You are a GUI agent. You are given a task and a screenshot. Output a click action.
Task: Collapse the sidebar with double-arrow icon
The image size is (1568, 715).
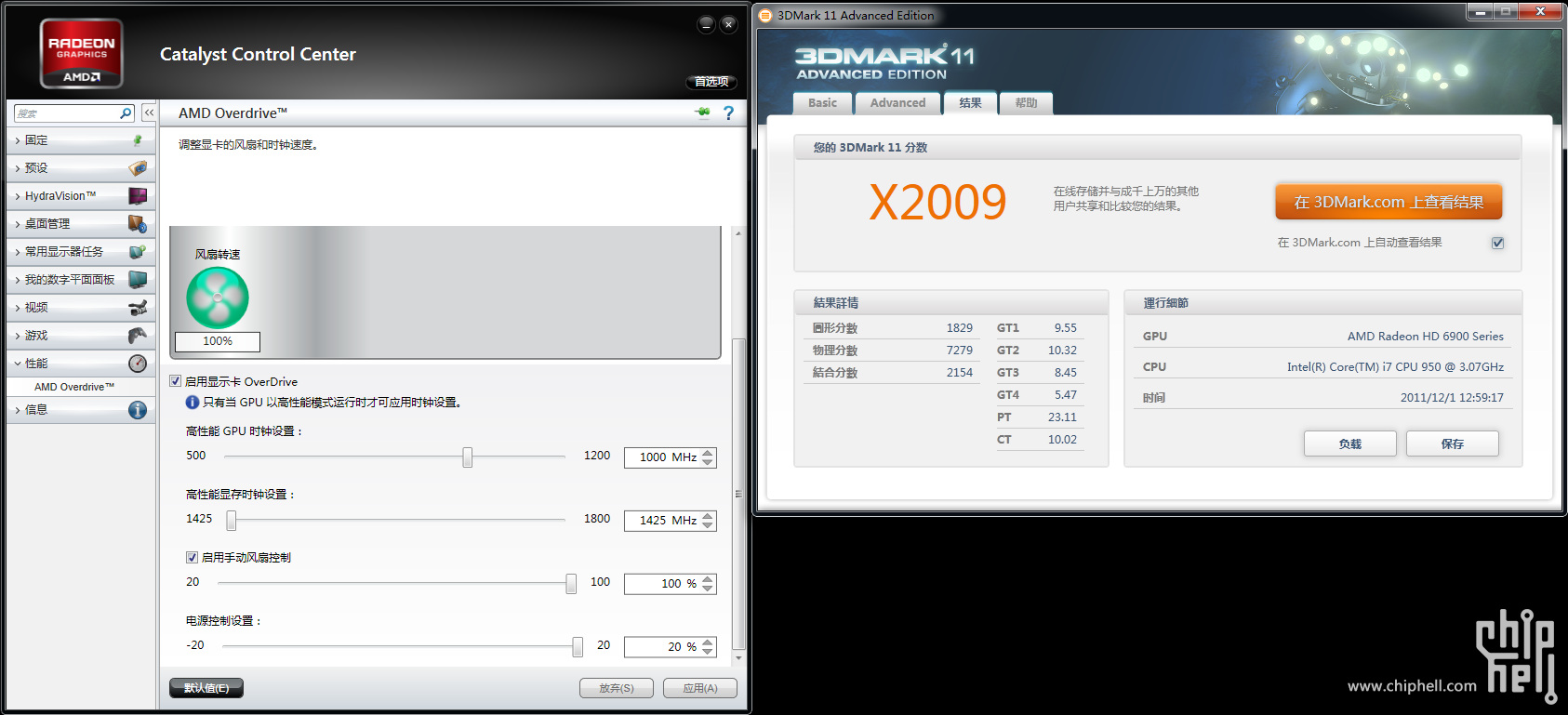(149, 113)
